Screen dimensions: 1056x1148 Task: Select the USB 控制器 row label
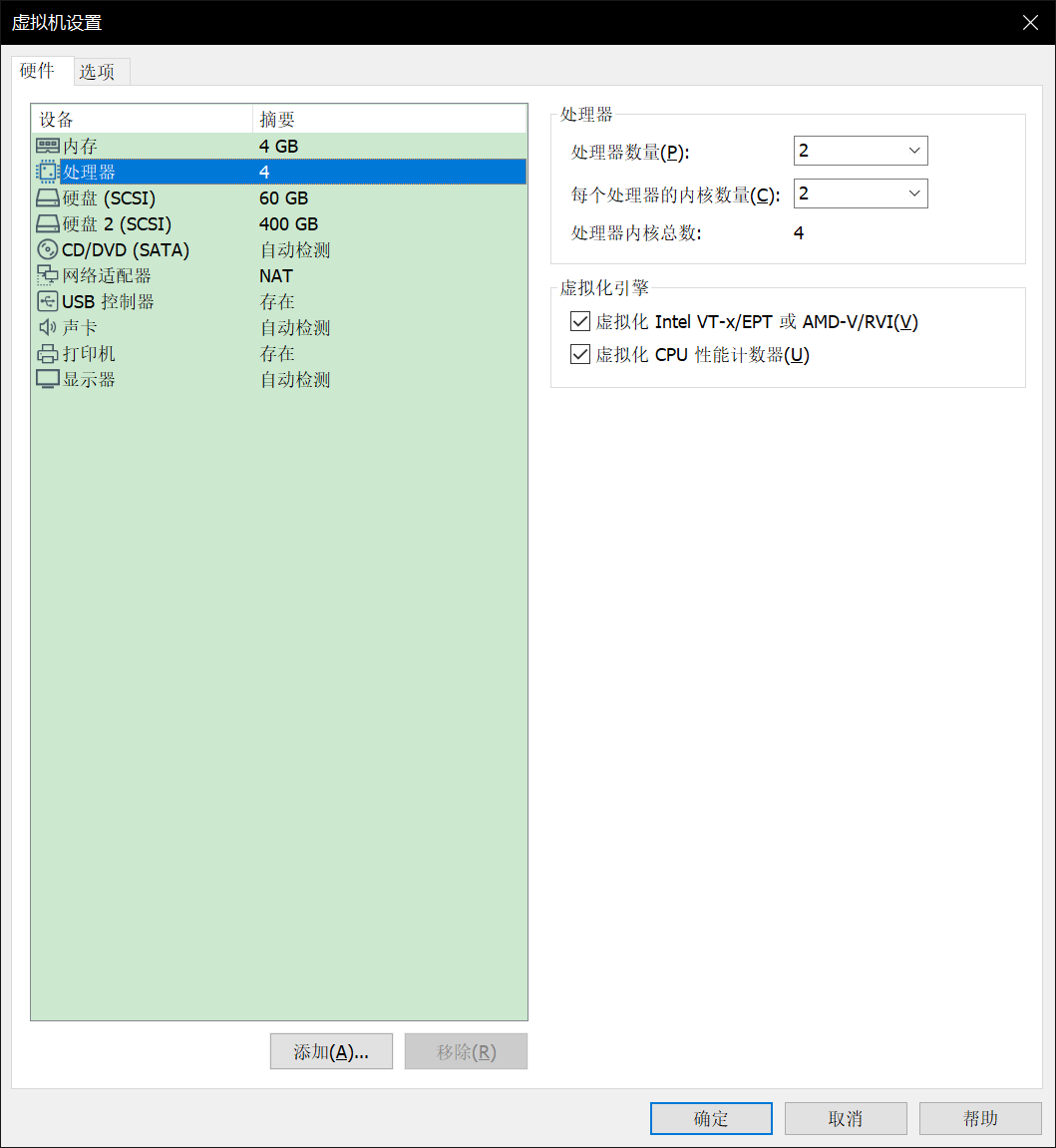(109, 301)
